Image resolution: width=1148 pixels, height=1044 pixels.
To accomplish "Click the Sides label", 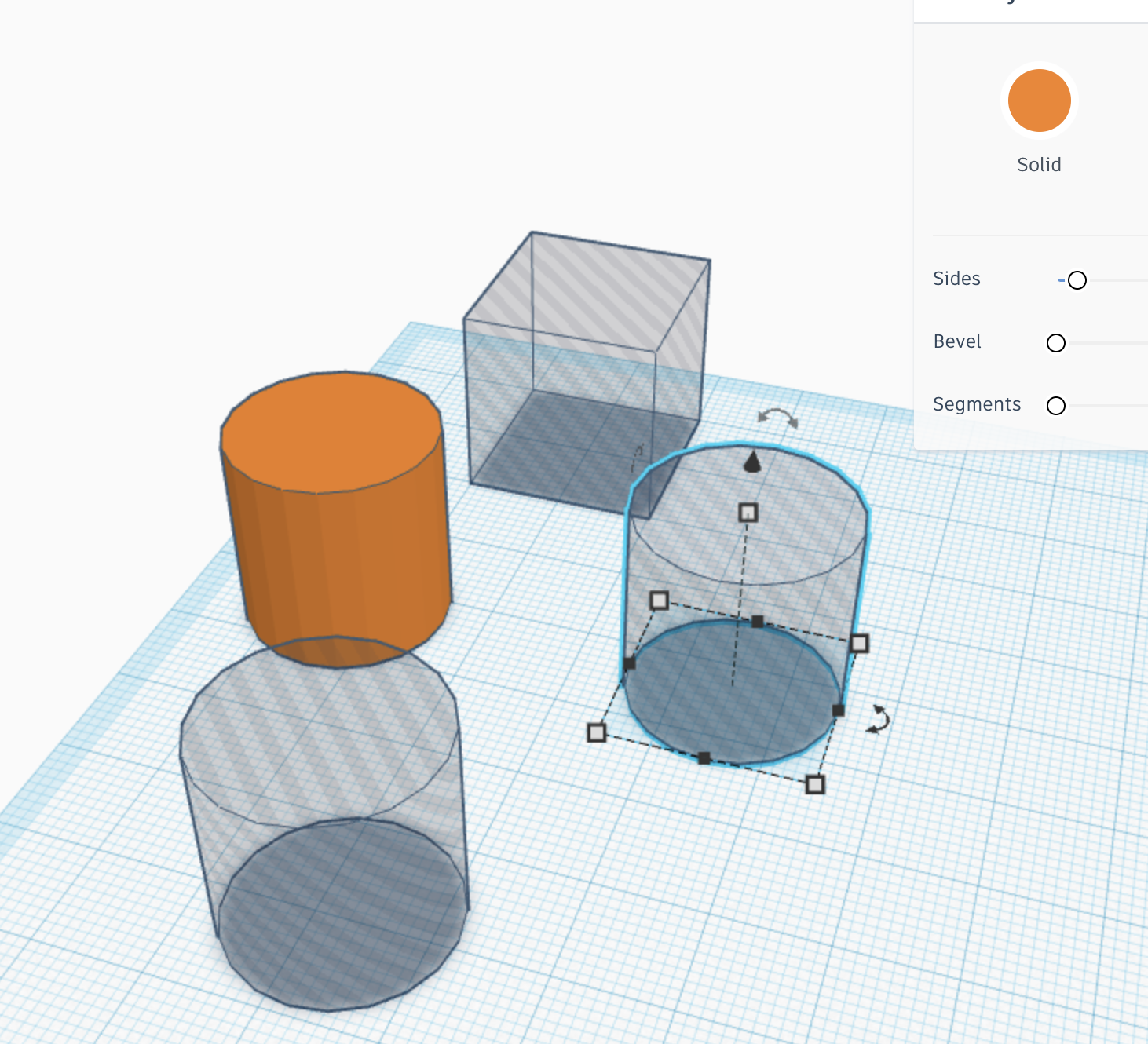I will [956, 279].
